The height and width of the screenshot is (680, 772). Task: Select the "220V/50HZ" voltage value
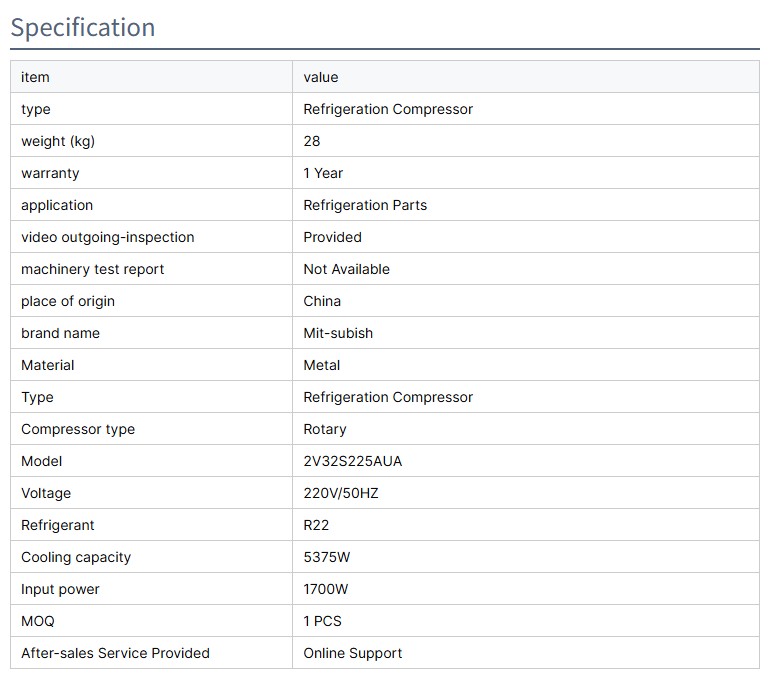pyautogui.click(x=341, y=493)
